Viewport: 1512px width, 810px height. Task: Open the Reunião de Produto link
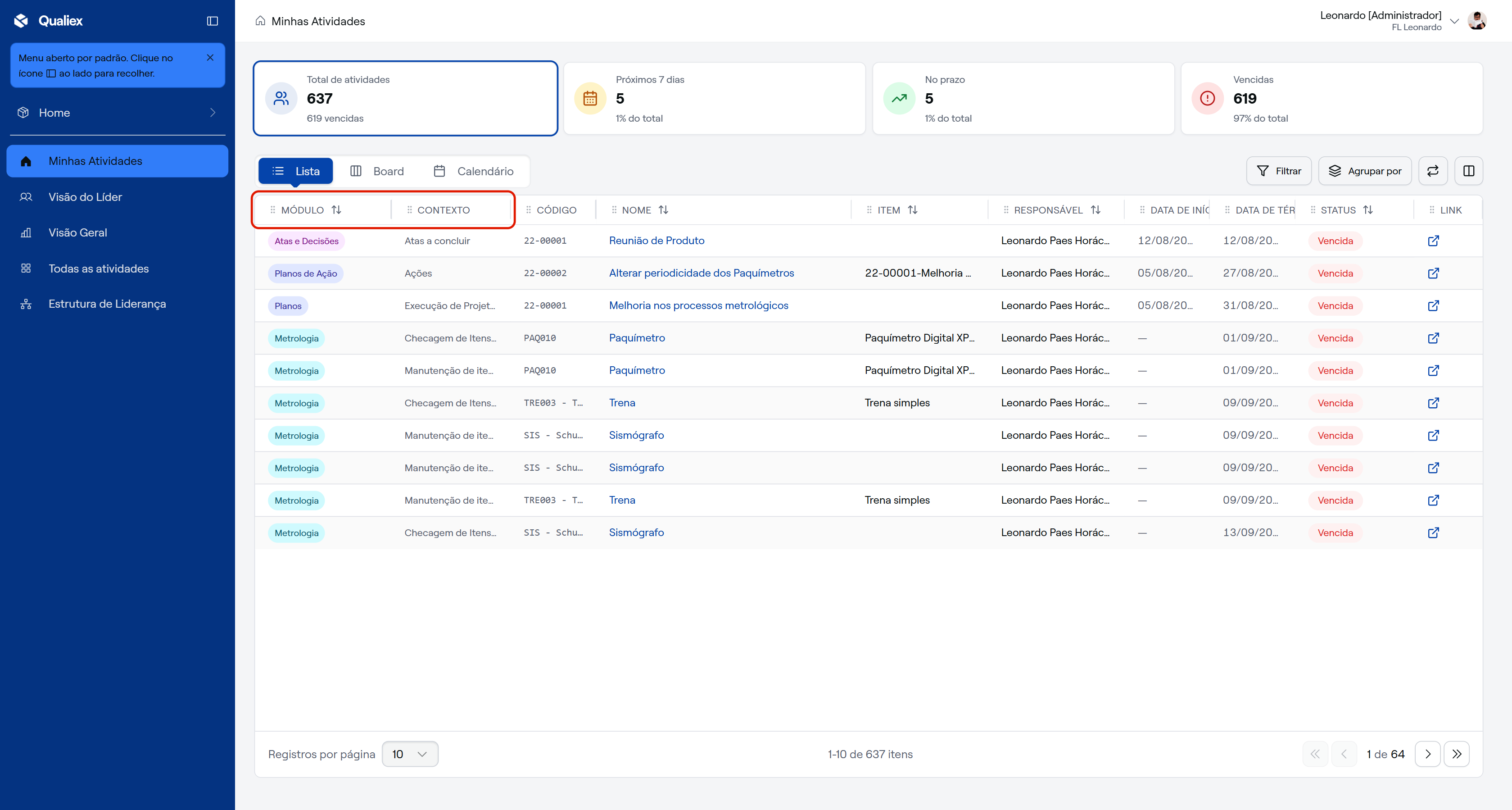pos(656,240)
